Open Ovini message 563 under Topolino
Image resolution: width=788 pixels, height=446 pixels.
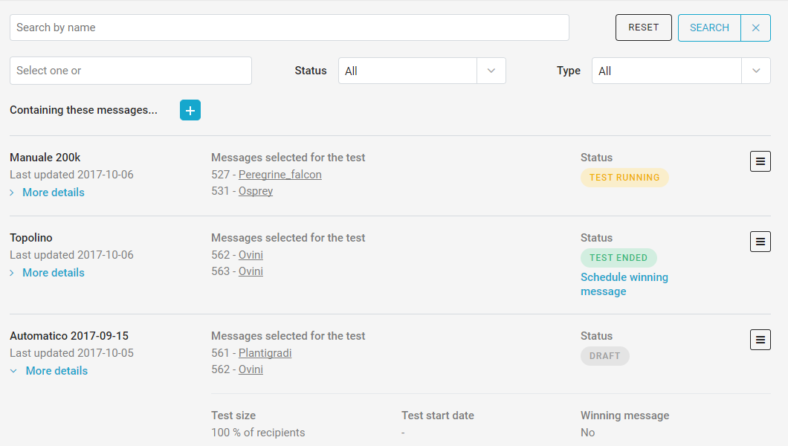pyautogui.click(x=250, y=271)
